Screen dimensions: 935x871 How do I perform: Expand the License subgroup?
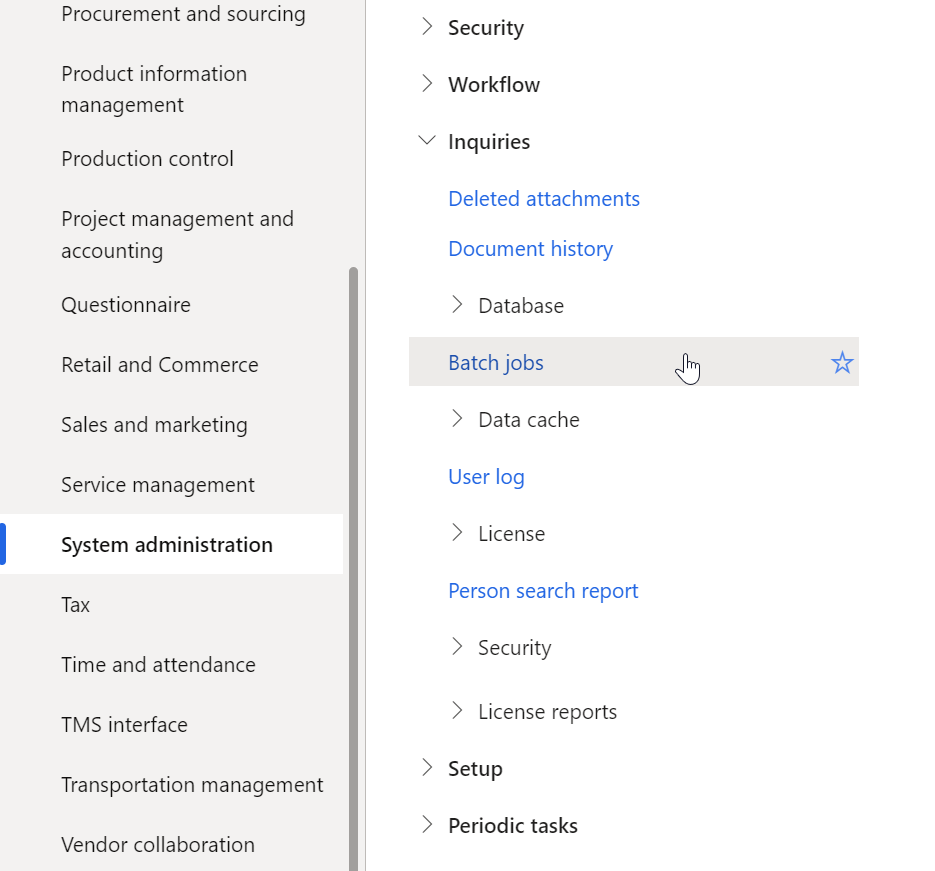point(457,533)
